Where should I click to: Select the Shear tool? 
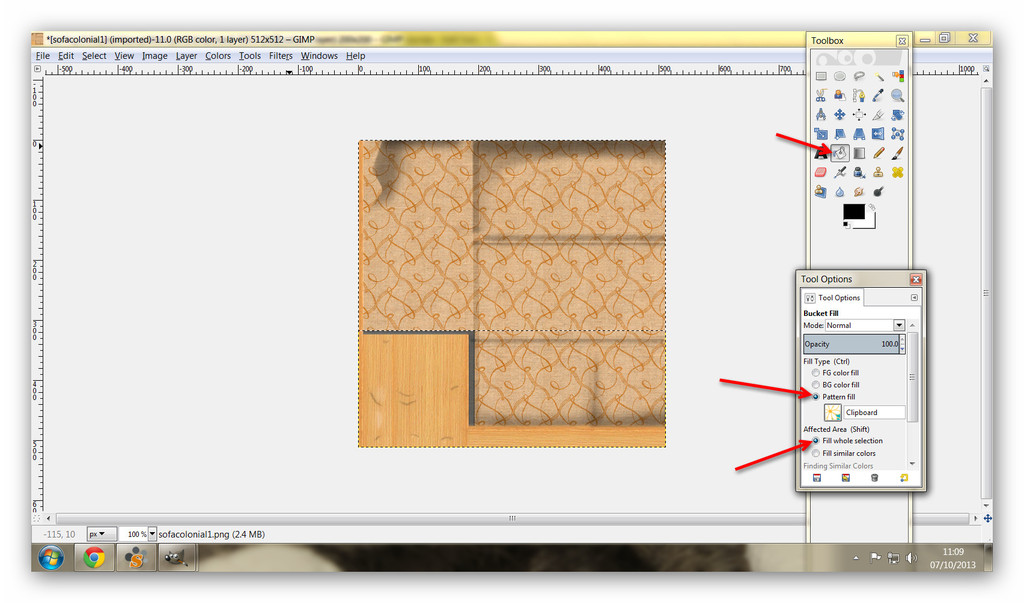tap(840, 134)
